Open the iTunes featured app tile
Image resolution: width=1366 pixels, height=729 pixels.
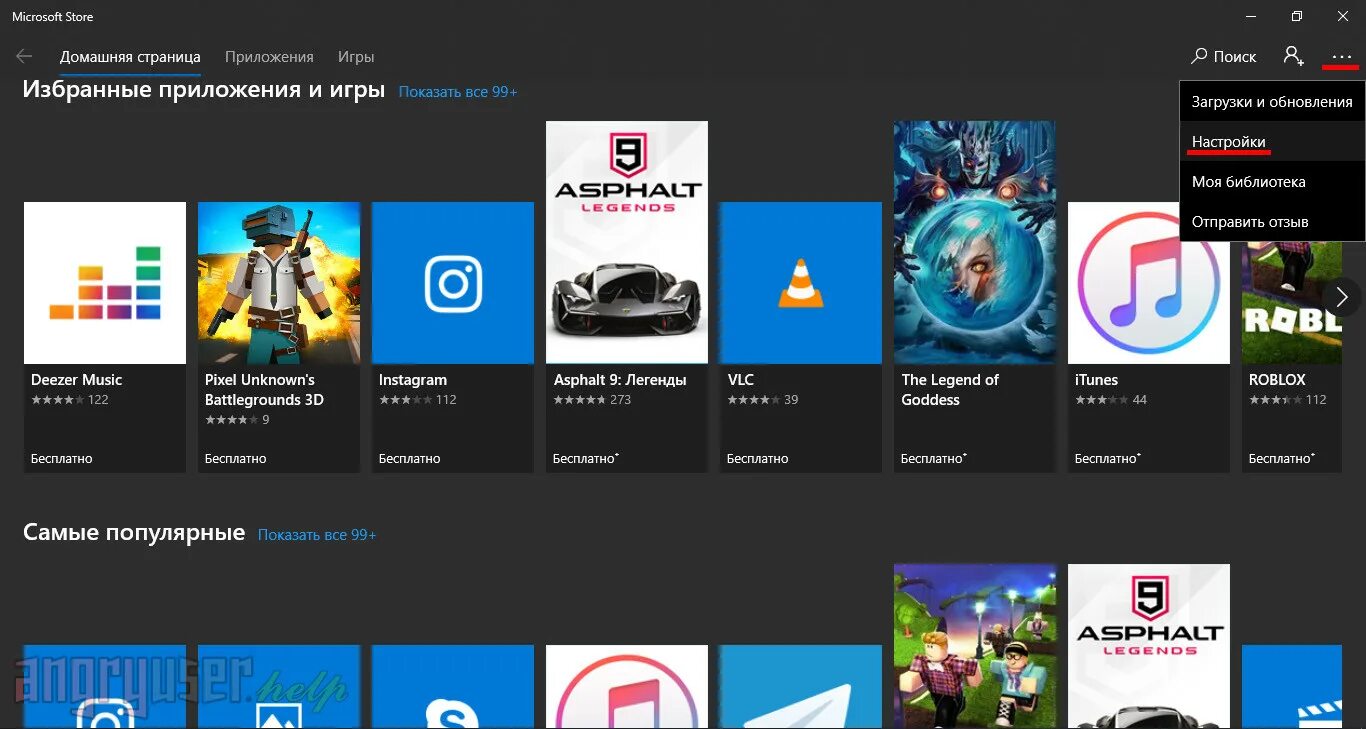(1149, 337)
